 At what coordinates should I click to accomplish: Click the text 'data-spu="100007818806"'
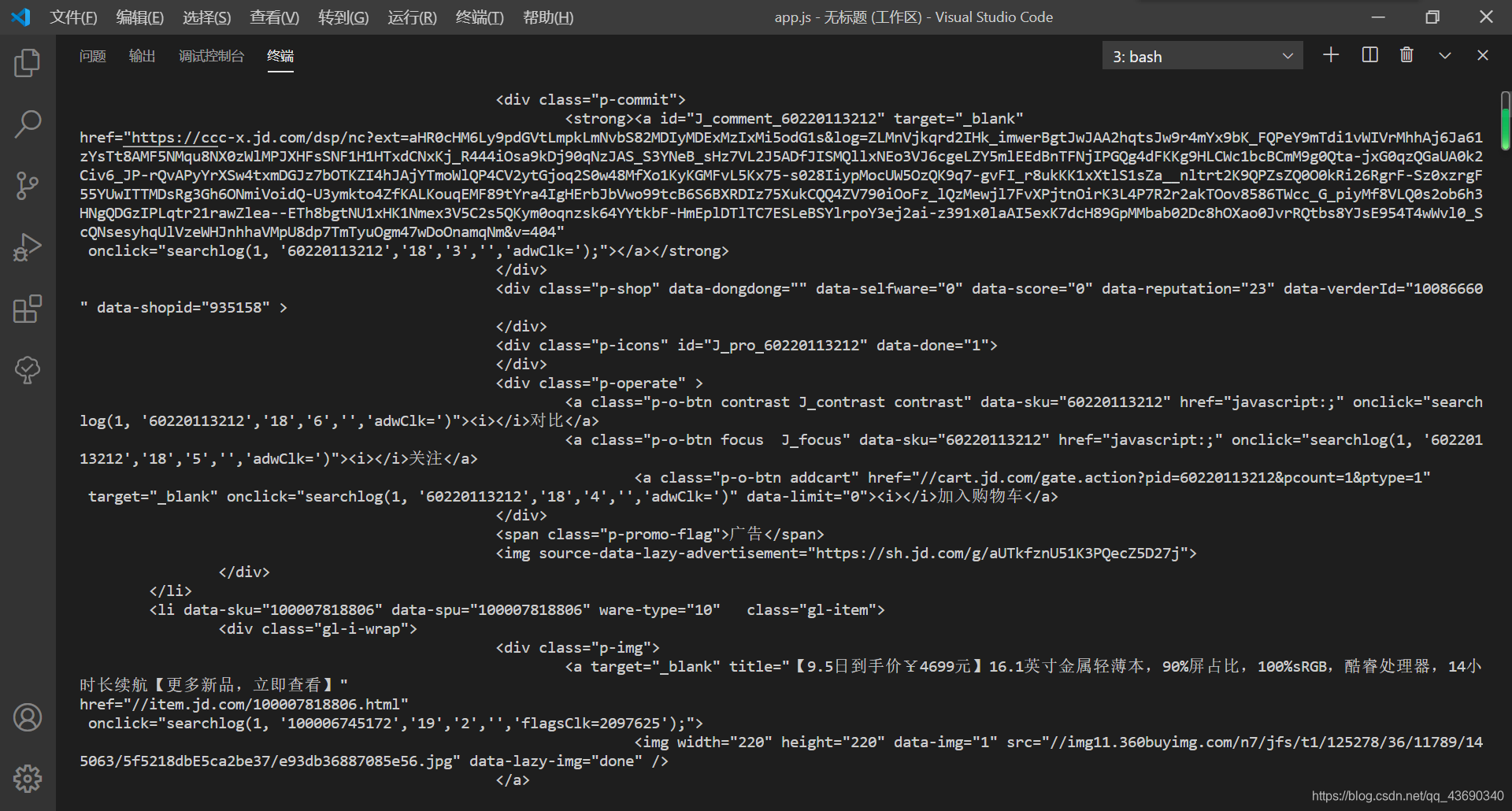pyautogui.click(x=491, y=610)
